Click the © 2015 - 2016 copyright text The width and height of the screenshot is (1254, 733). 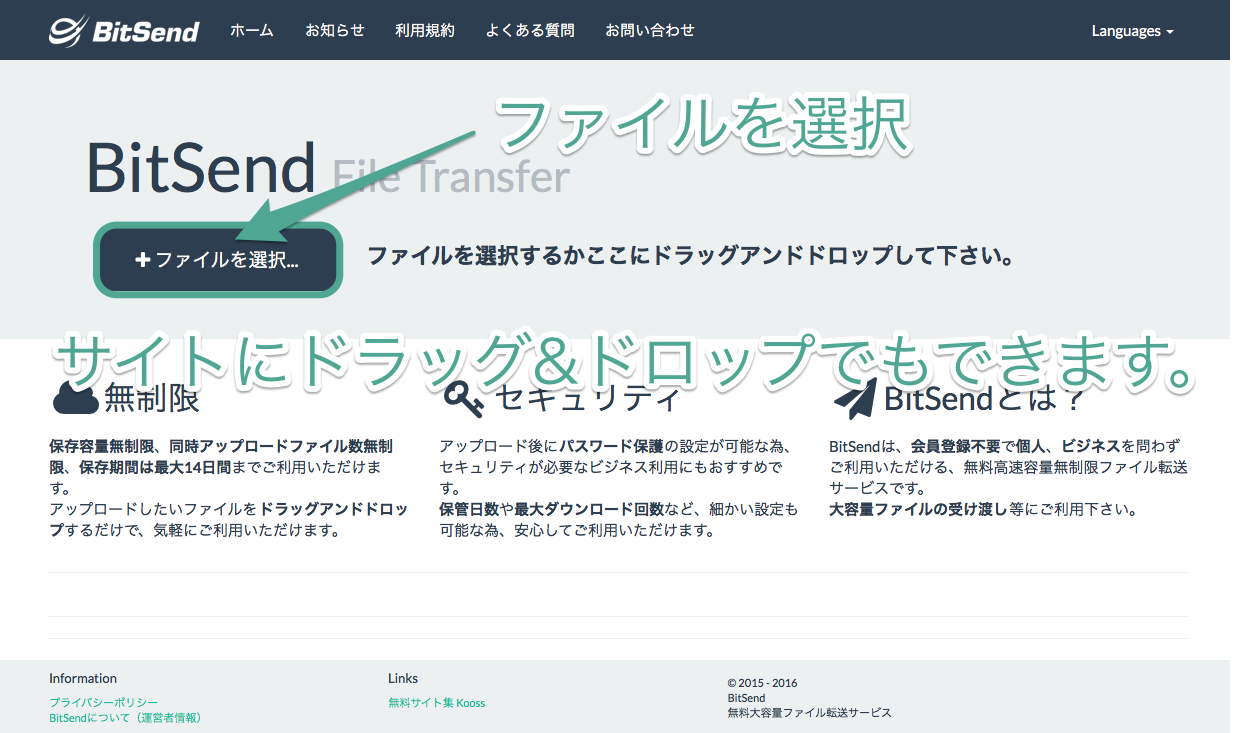[x=762, y=683]
